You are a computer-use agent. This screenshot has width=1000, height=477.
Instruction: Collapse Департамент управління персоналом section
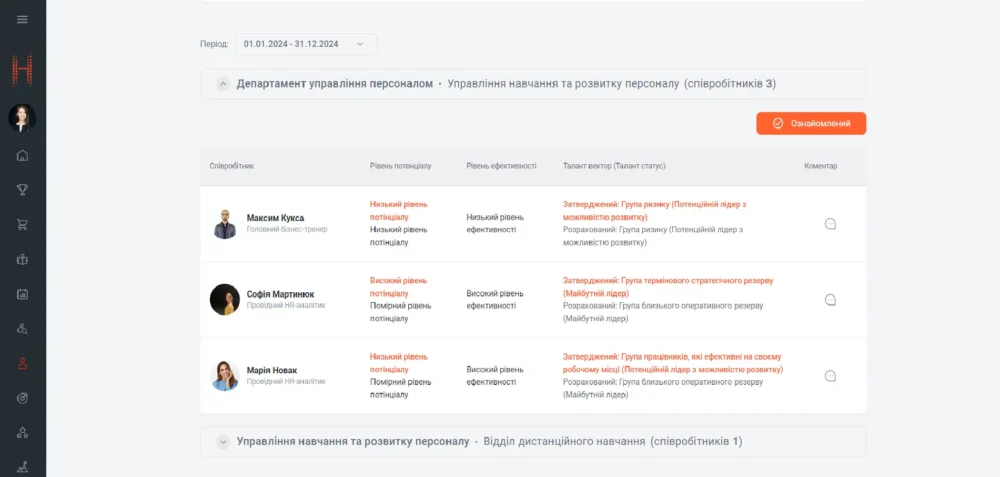point(223,84)
